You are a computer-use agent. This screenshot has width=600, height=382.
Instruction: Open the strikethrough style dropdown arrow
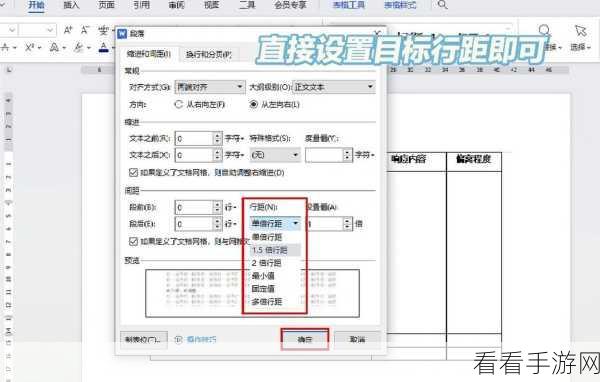click(15, 48)
